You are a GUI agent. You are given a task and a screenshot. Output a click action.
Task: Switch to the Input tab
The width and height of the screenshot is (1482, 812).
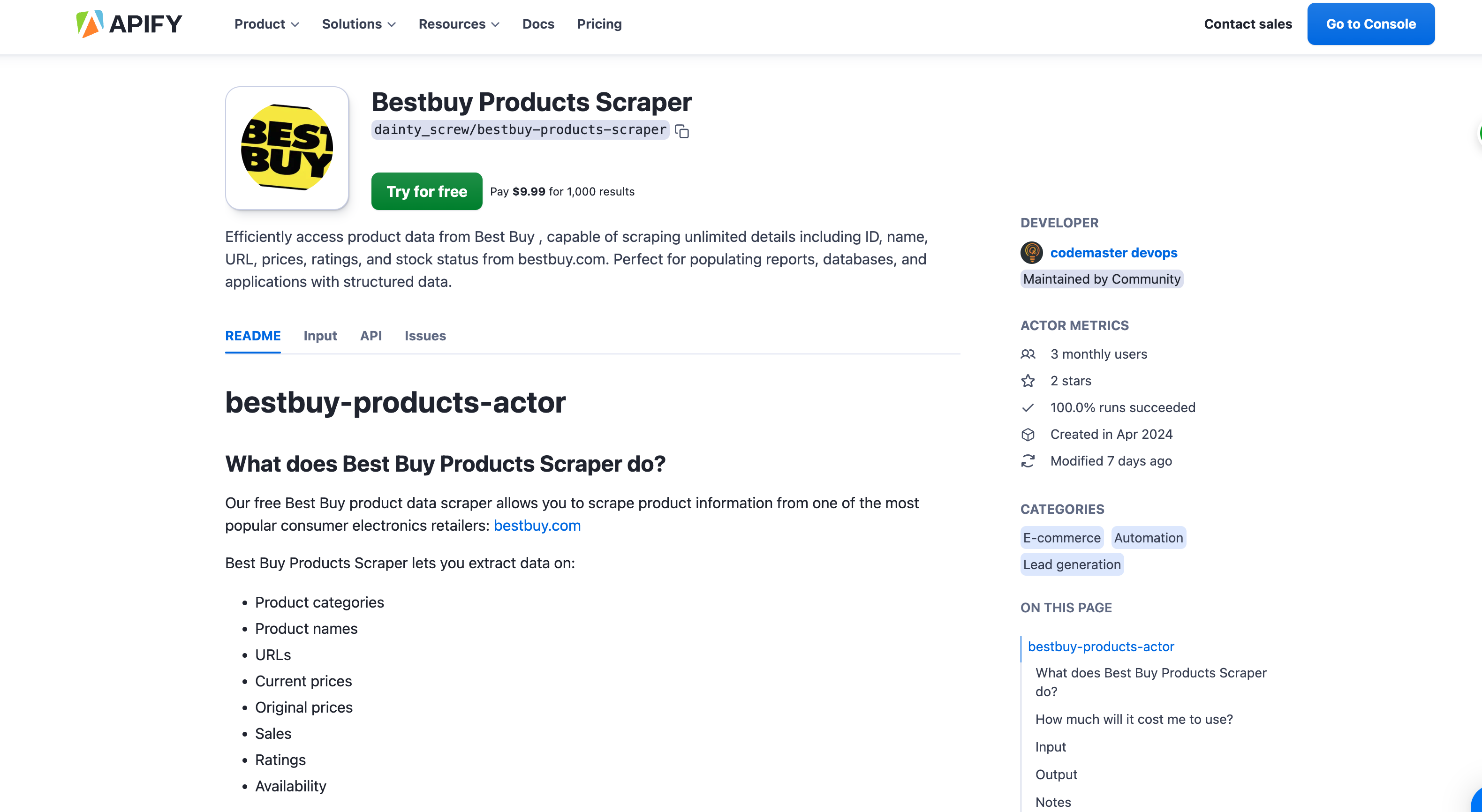320,336
